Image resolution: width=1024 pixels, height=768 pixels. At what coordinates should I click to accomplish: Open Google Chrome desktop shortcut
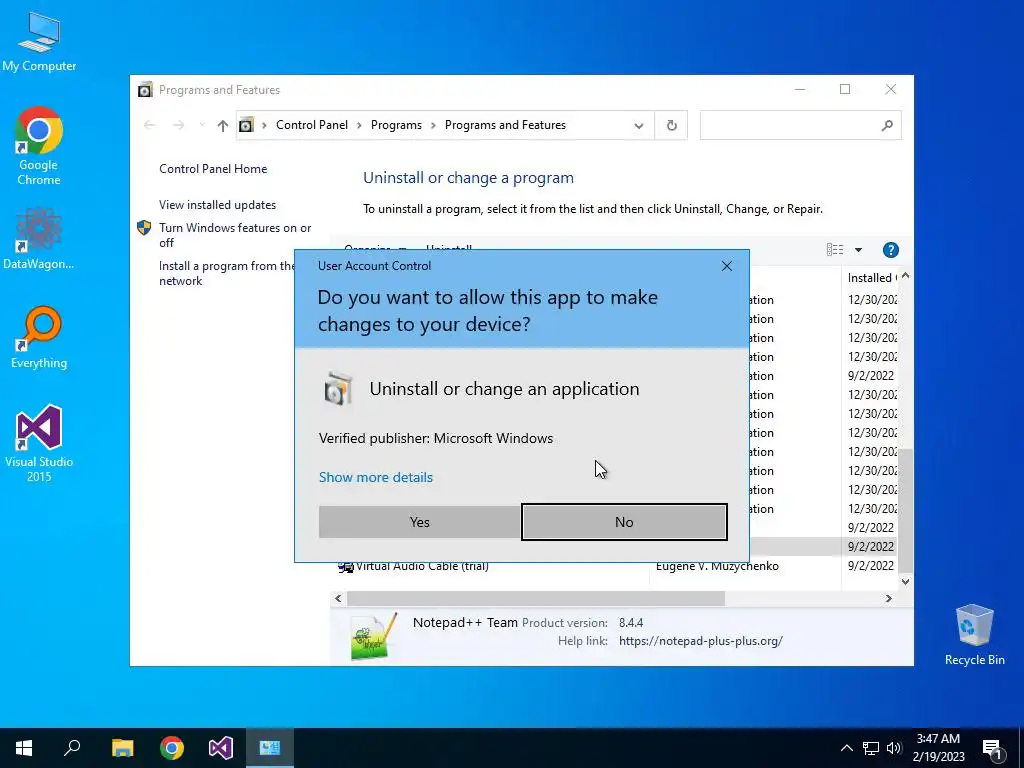(39, 146)
